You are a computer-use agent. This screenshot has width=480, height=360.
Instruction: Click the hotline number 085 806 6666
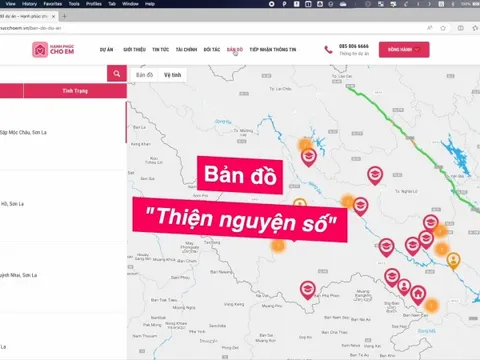point(354,46)
